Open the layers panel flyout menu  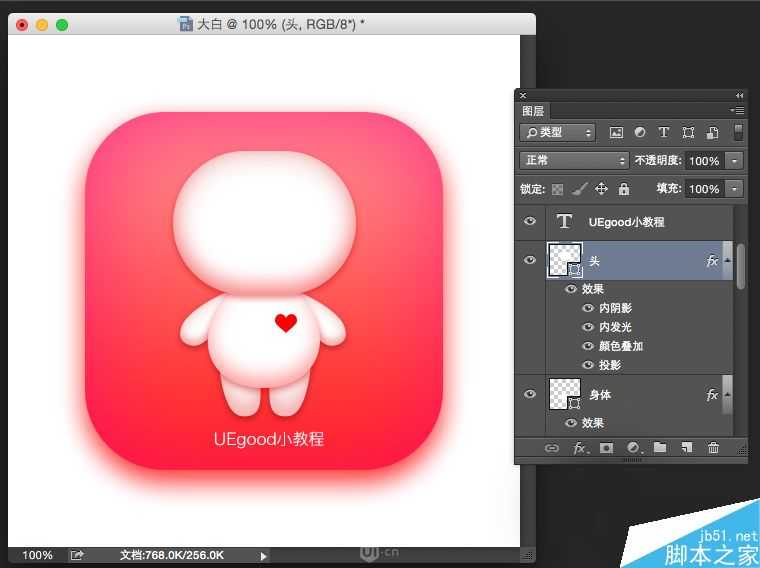click(x=738, y=110)
